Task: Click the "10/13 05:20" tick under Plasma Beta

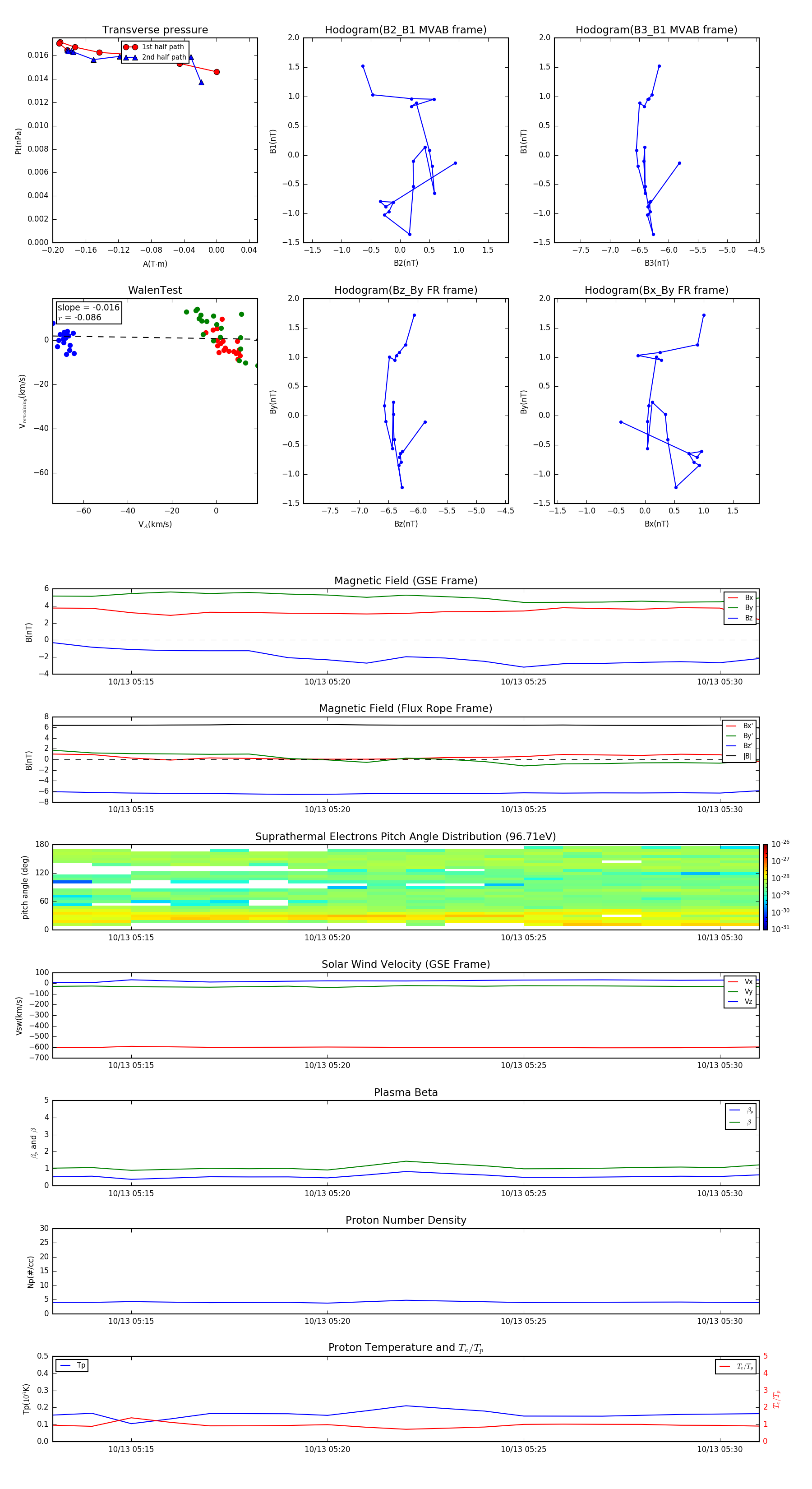Action: coord(327,1193)
